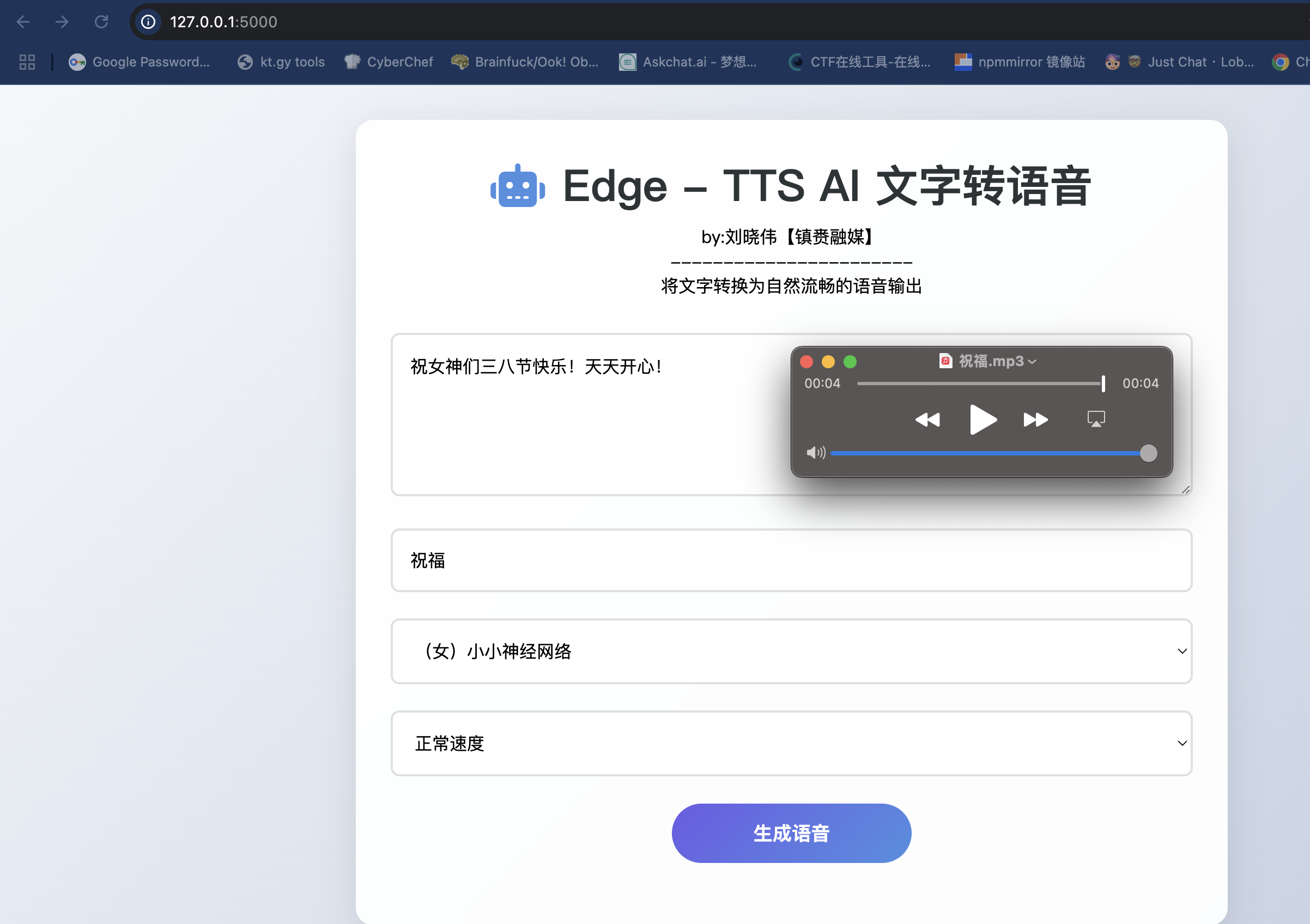The width and height of the screenshot is (1310, 924).
Task: Expand the 正常速度 speed dropdown
Action: coord(791,743)
